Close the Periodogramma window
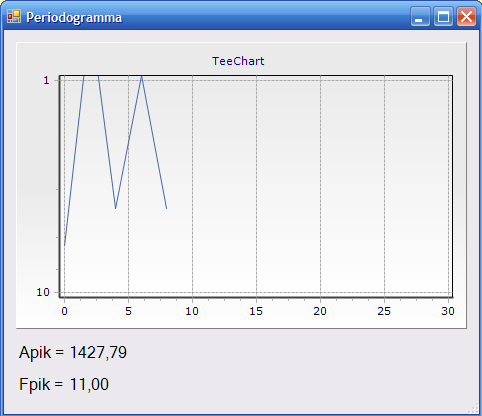 [x=466, y=16]
